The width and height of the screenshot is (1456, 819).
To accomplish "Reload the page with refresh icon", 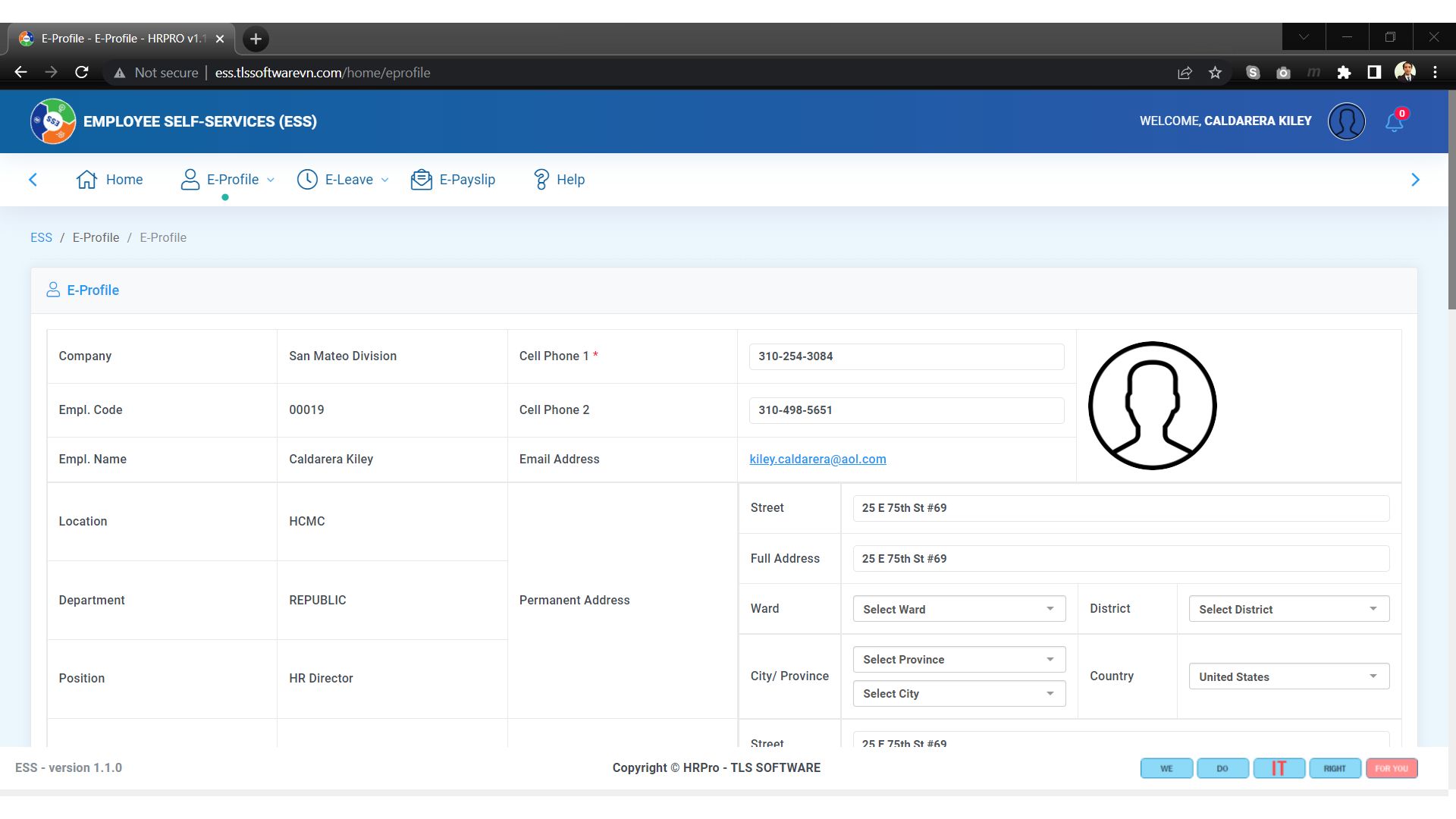I will tap(82, 73).
